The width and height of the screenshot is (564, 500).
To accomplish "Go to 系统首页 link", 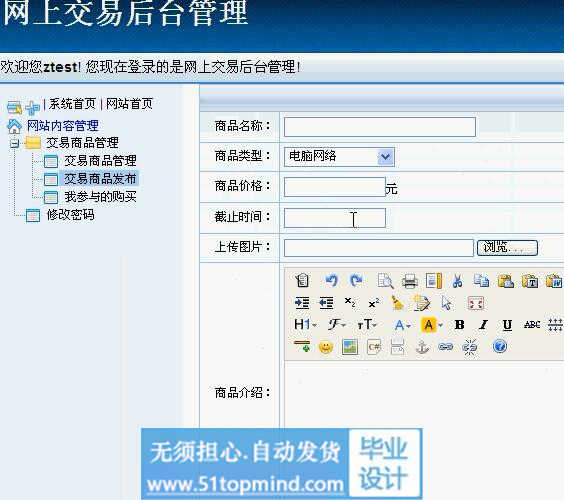I will (x=72, y=104).
